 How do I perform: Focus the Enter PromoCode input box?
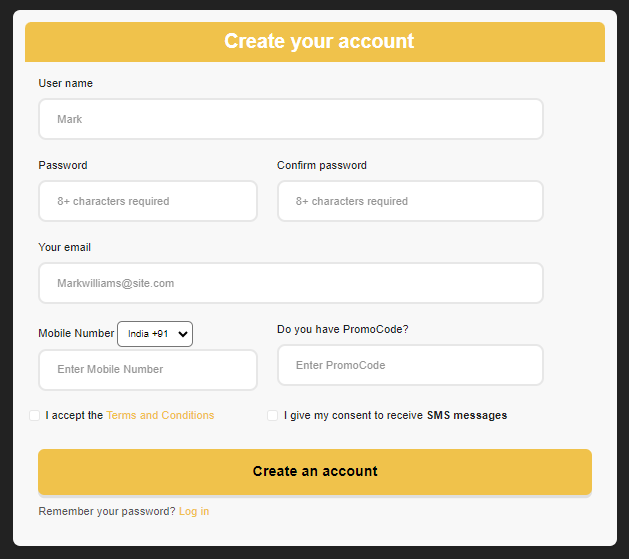(x=410, y=365)
